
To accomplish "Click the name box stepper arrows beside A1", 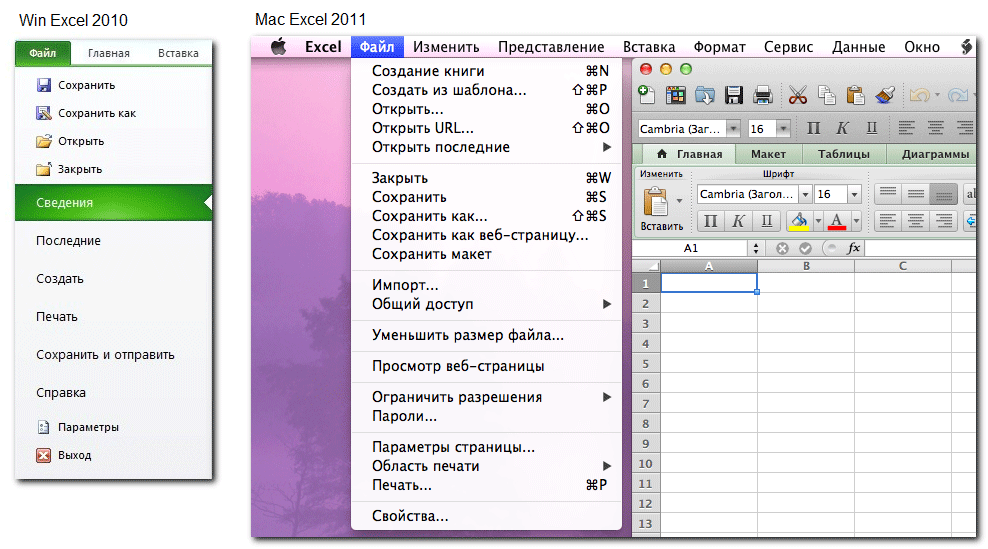I will [755, 248].
